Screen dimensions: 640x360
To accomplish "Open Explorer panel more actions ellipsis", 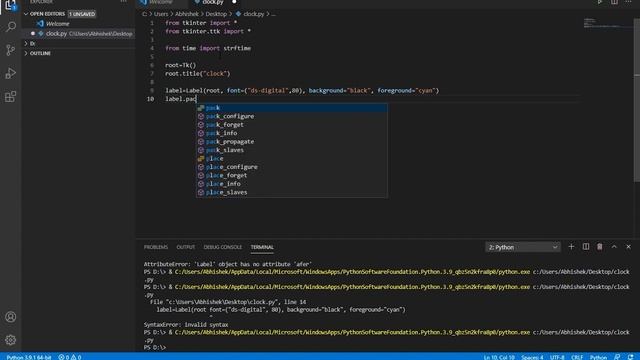I will click(x=123, y=2).
